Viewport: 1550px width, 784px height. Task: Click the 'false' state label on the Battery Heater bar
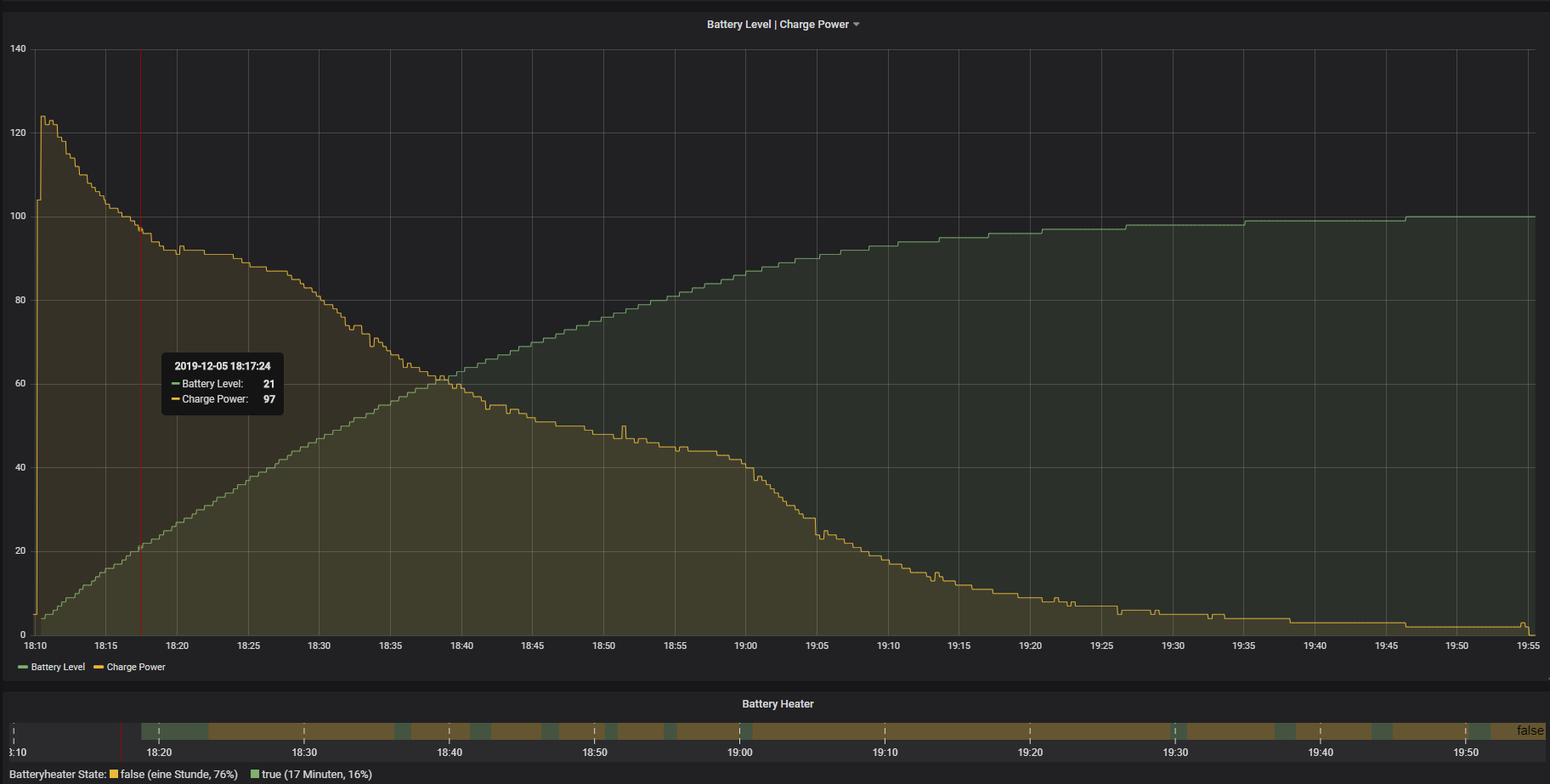[1530, 730]
